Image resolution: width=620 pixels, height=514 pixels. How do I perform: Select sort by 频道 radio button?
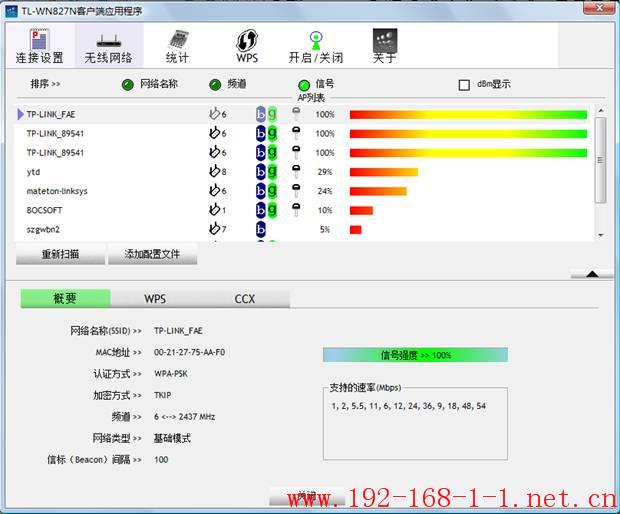215,85
